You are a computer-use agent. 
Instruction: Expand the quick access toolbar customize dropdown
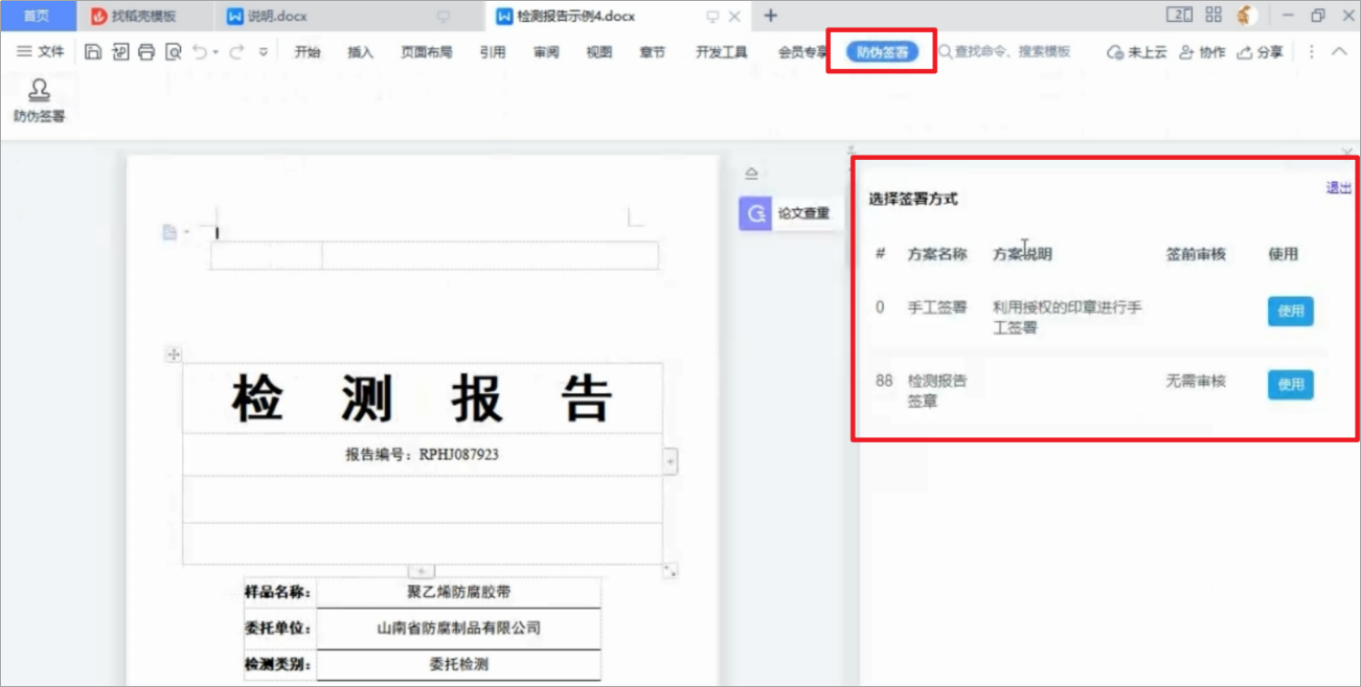pyautogui.click(x=263, y=52)
